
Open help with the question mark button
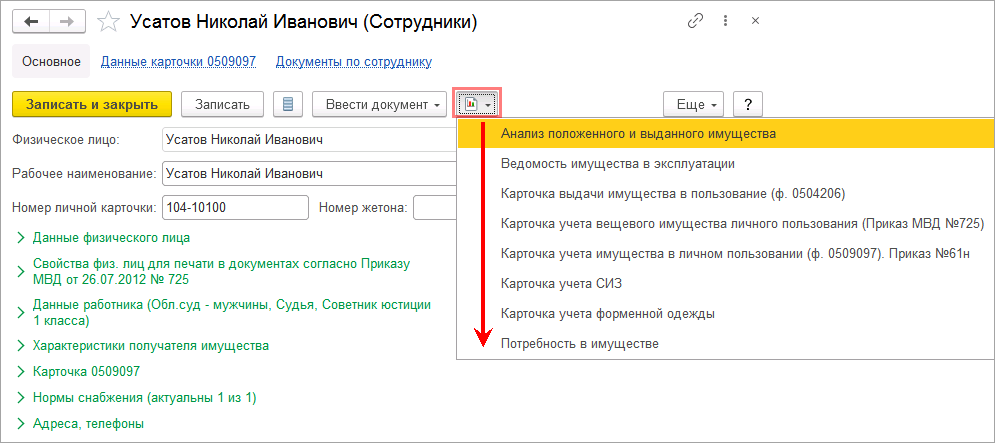pos(748,104)
